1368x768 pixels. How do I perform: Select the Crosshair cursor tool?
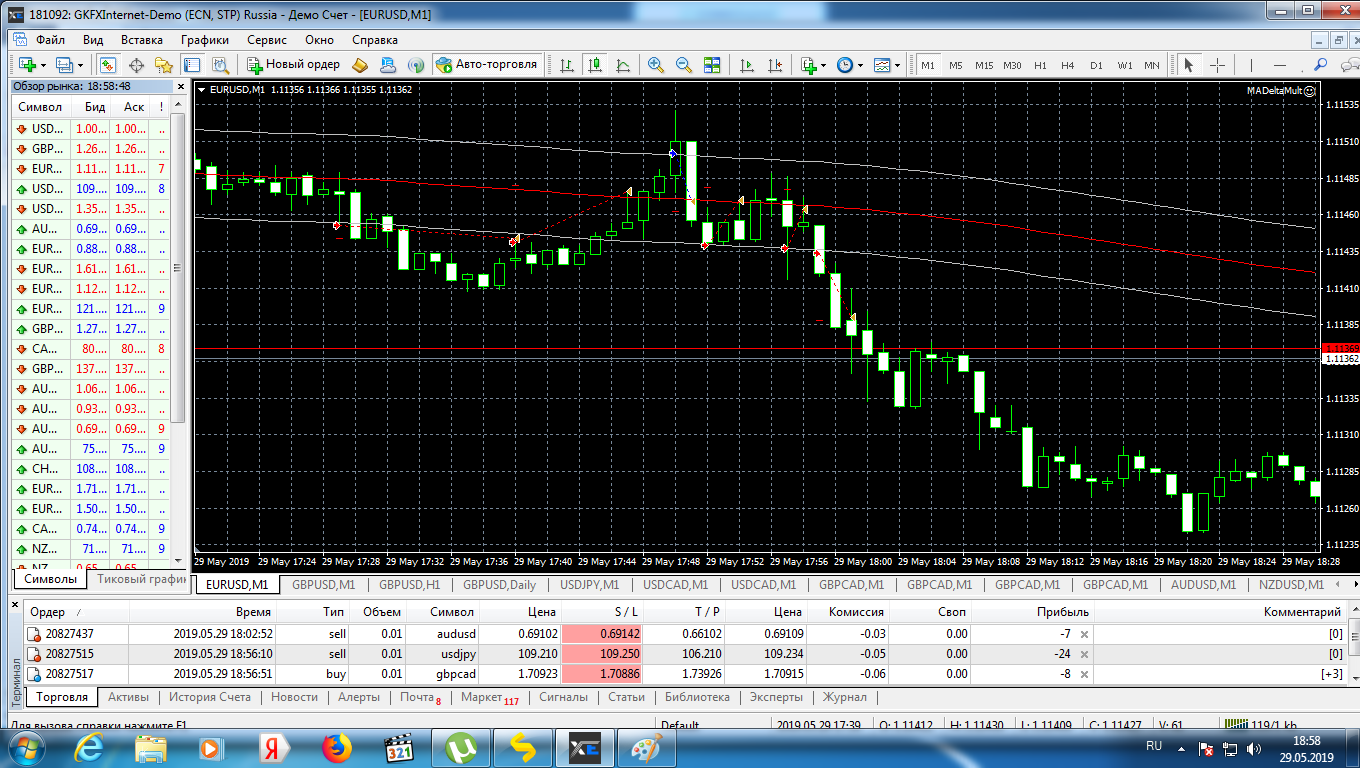1217,64
